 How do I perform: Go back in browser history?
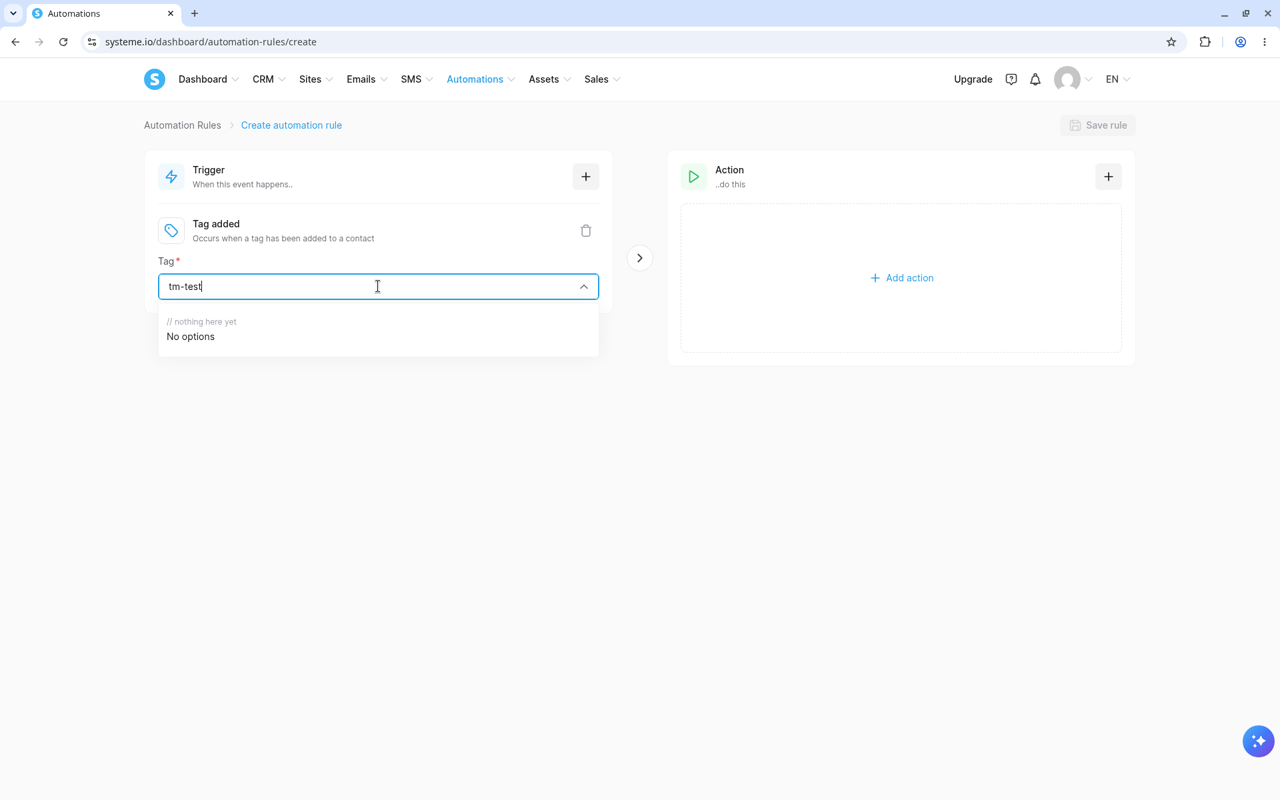(x=15, y=42)
